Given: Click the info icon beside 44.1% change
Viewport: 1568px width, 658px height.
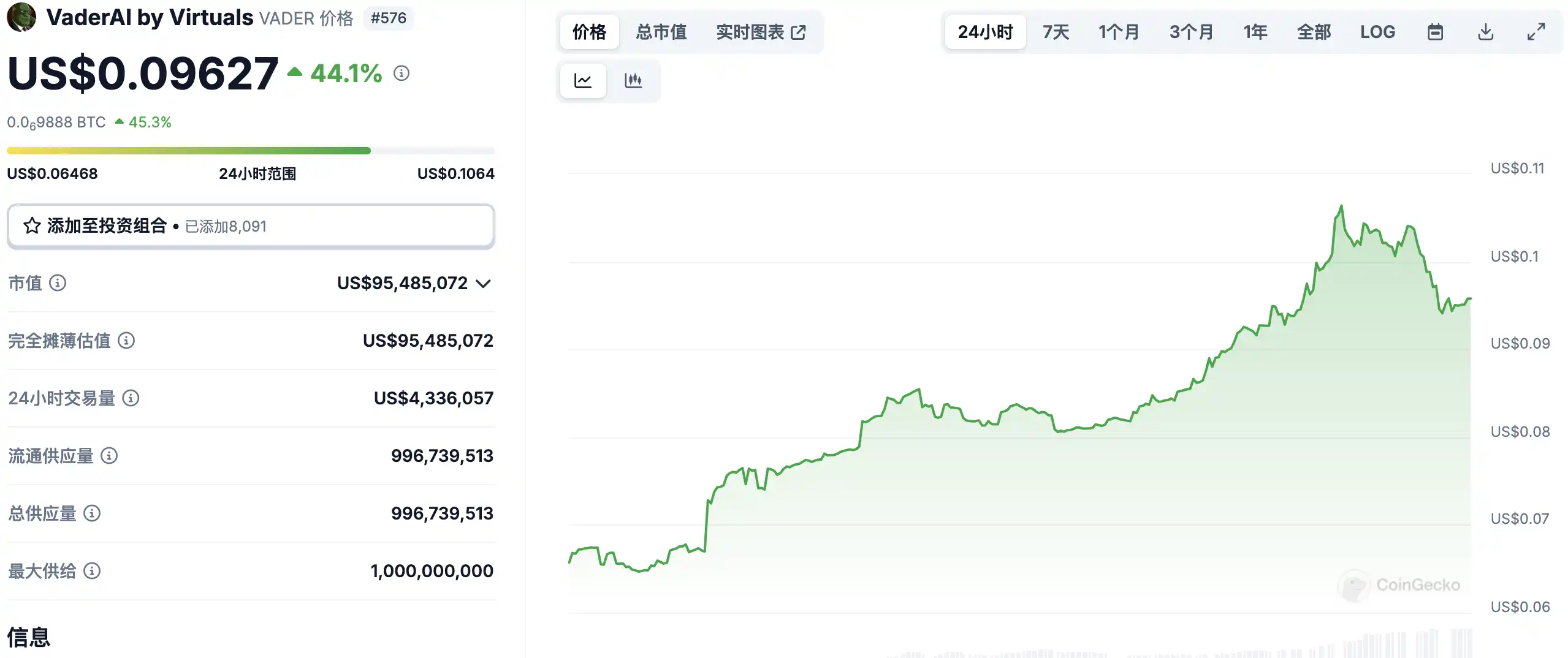Looking at the screenshot, I should pos(402,74).
